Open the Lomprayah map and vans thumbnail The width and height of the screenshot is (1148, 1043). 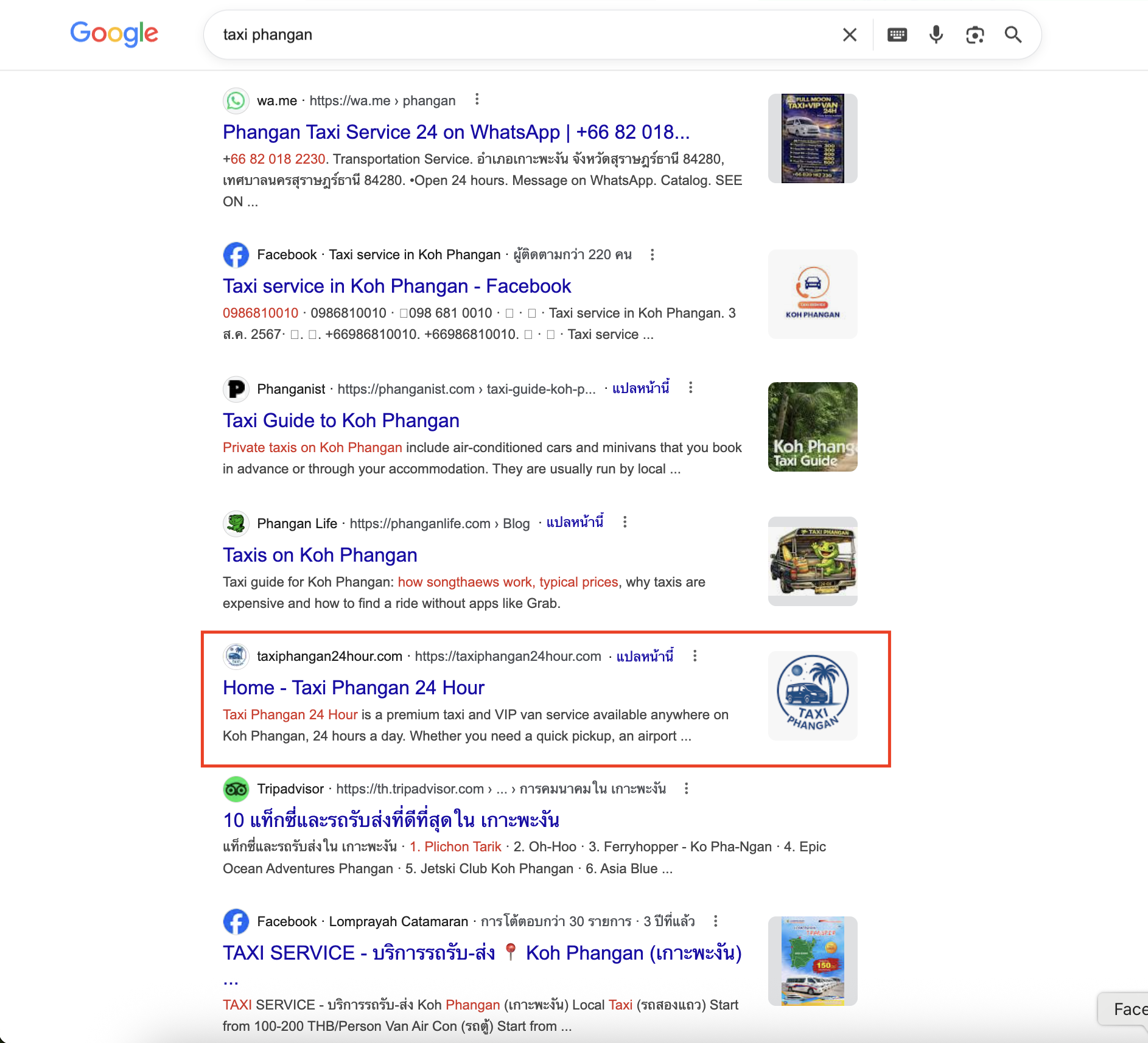click(x=813, y=961)
